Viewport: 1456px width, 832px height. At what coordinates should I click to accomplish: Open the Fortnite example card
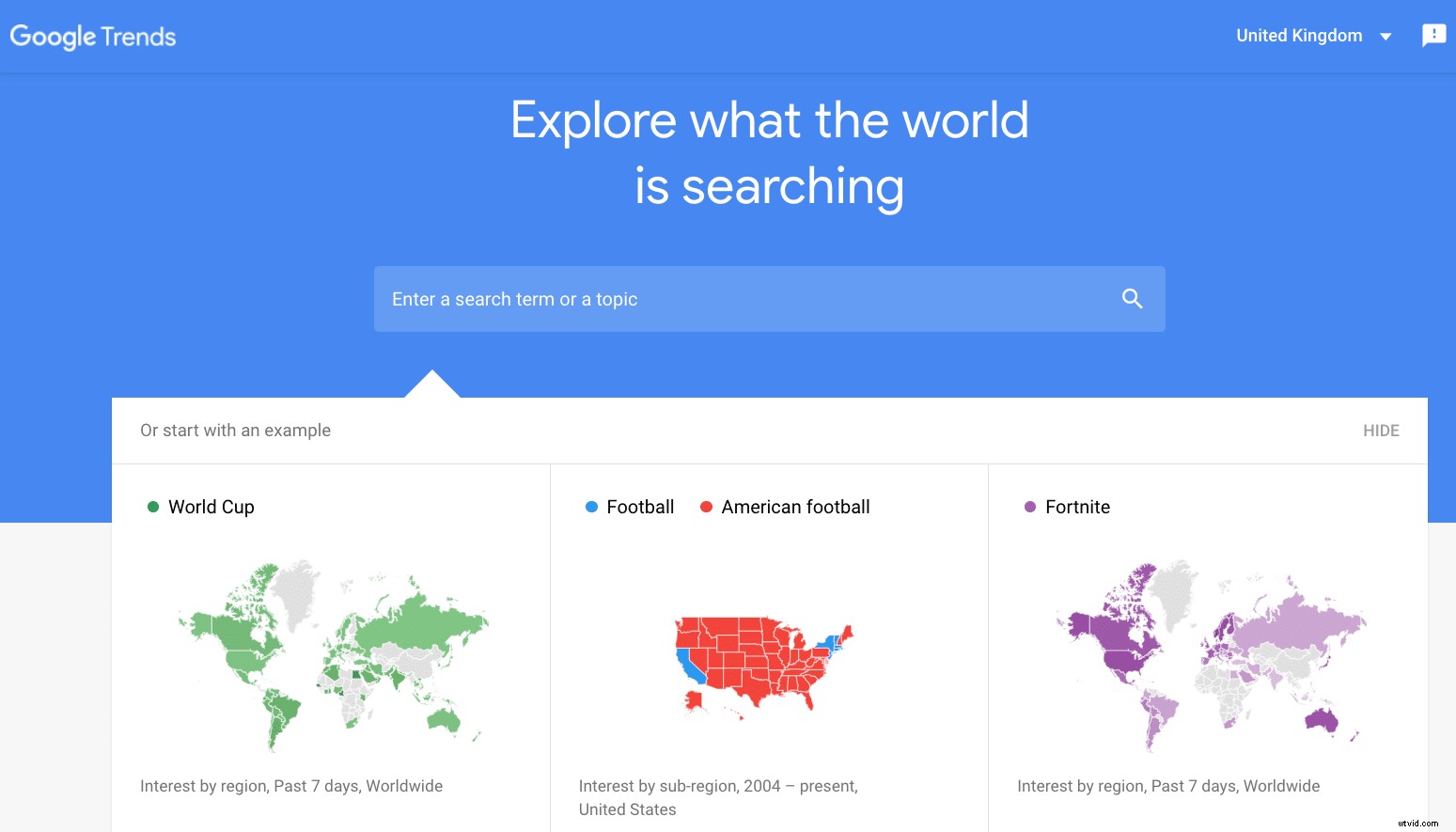1208,649
